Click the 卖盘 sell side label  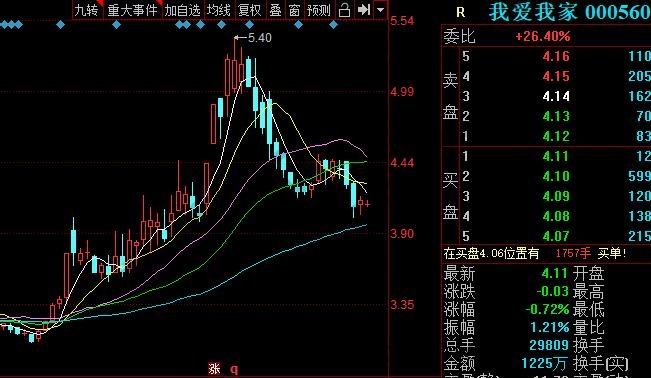pos(450,96)
